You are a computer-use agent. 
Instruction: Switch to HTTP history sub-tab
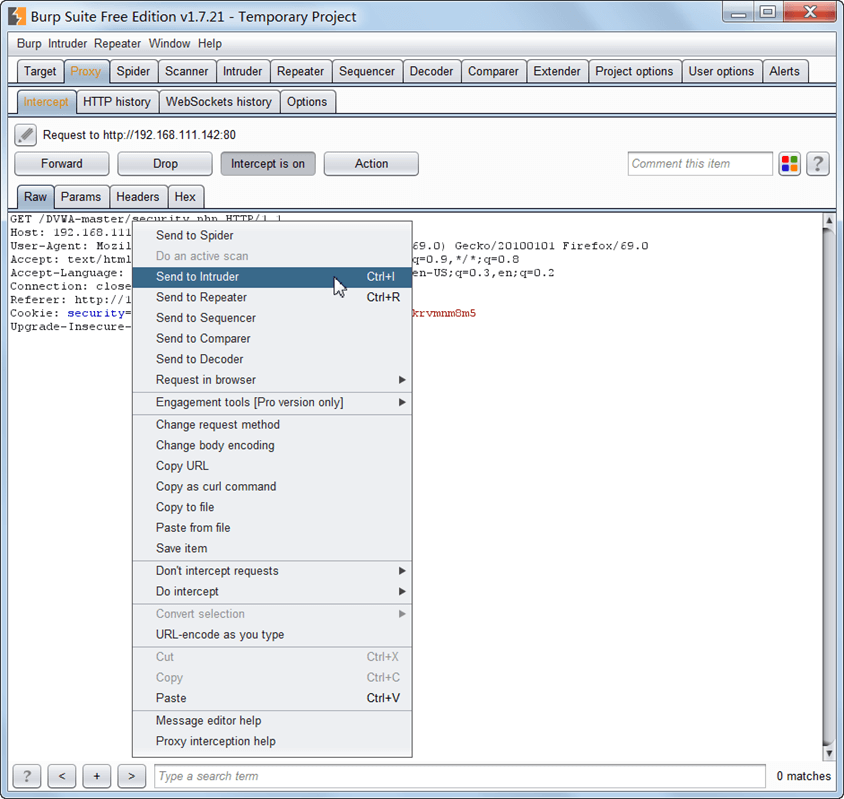pos(117,102)
